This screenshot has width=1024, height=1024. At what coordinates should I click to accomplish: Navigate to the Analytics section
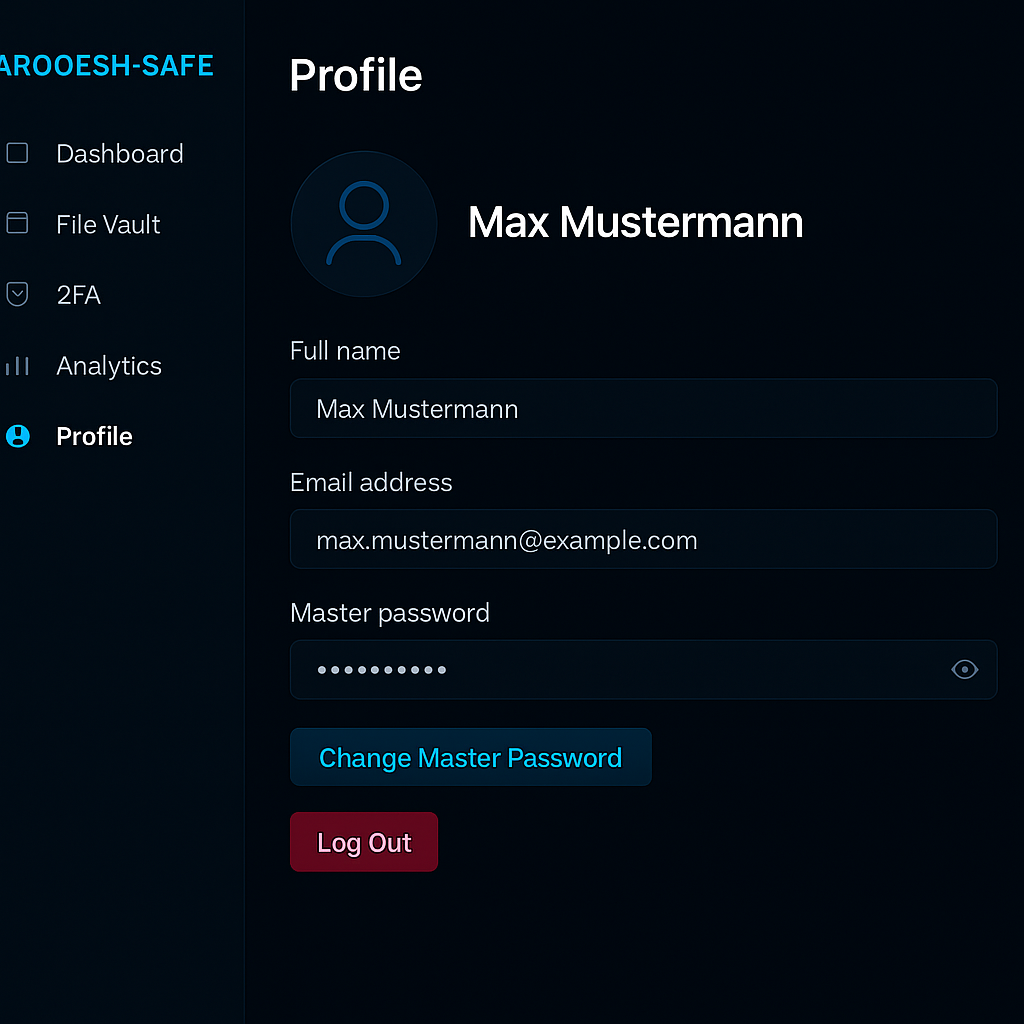pos(108,366)
